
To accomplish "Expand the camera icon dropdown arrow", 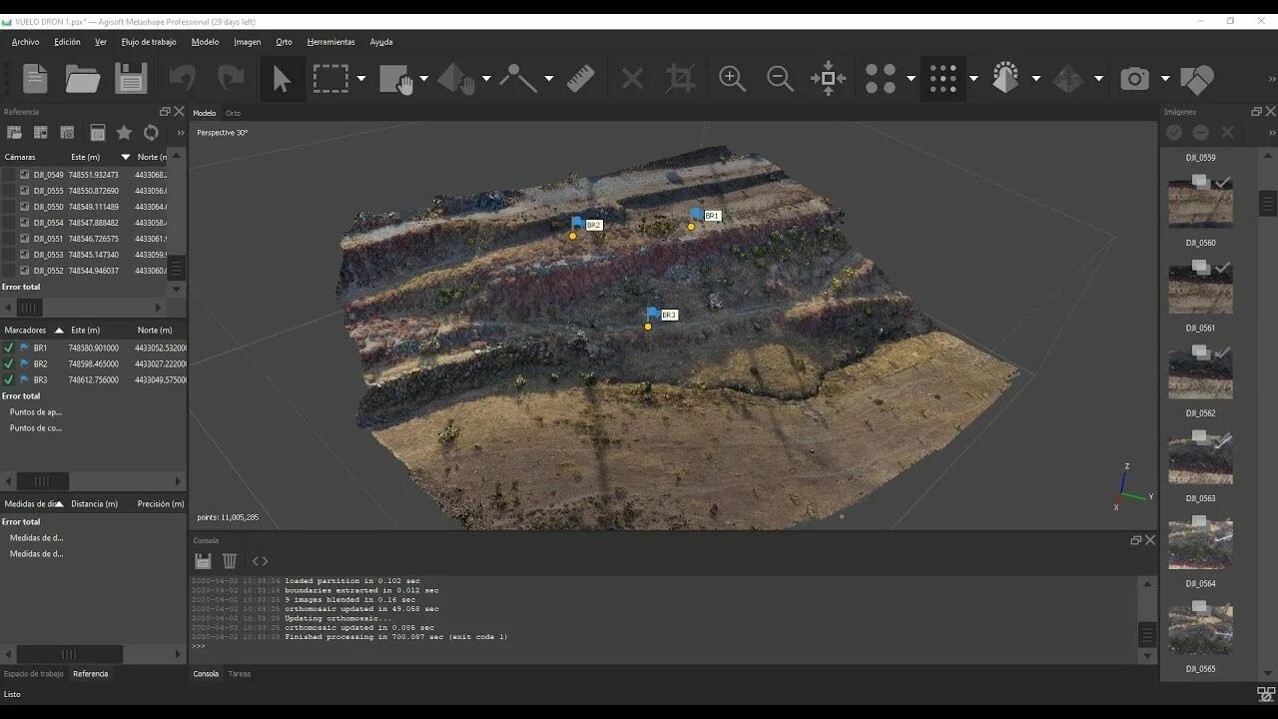I will (x=1165, y=78).
